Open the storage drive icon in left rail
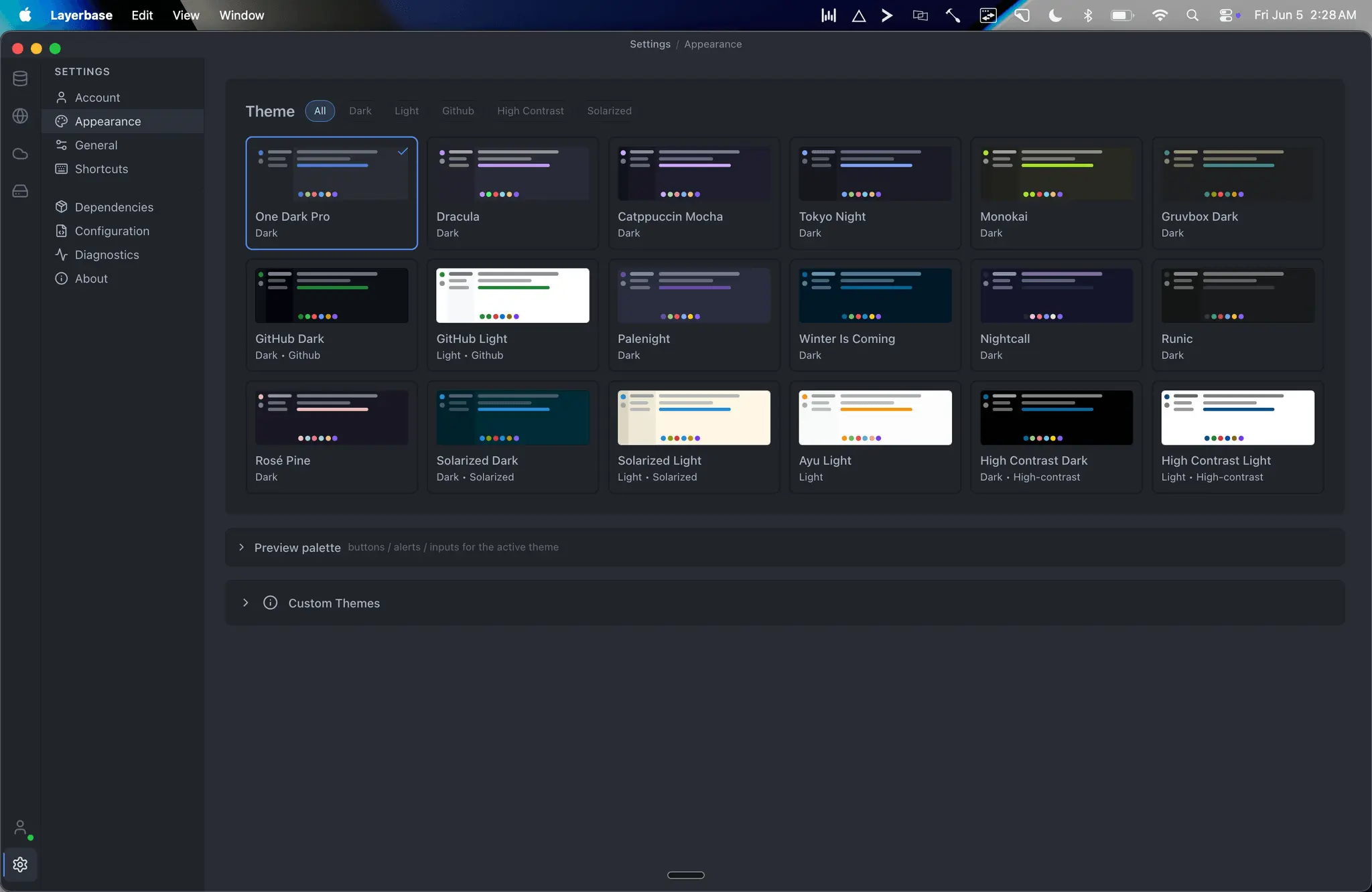 (20, 192)
